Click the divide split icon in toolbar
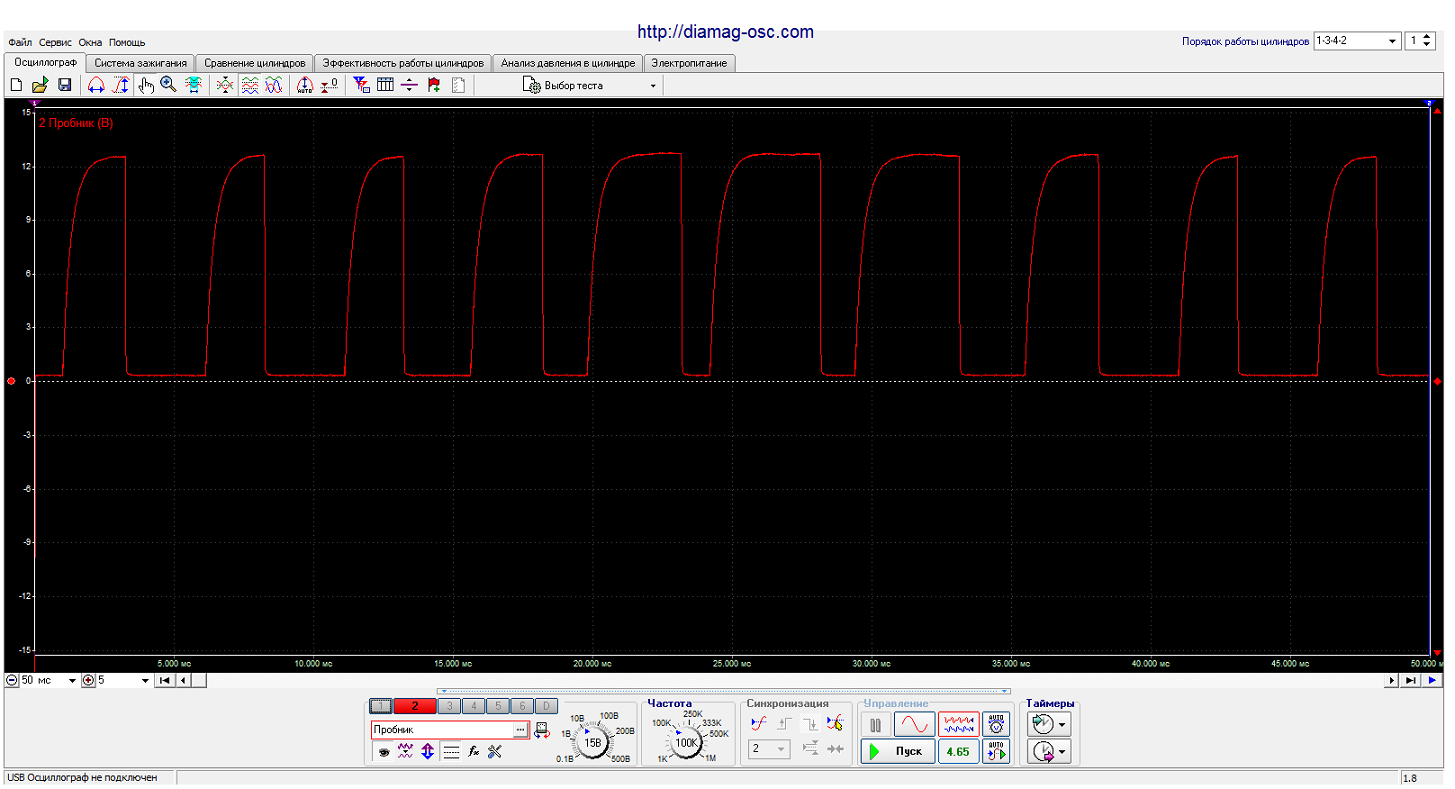Viewport: 1455px width, 789px height. 409,85
